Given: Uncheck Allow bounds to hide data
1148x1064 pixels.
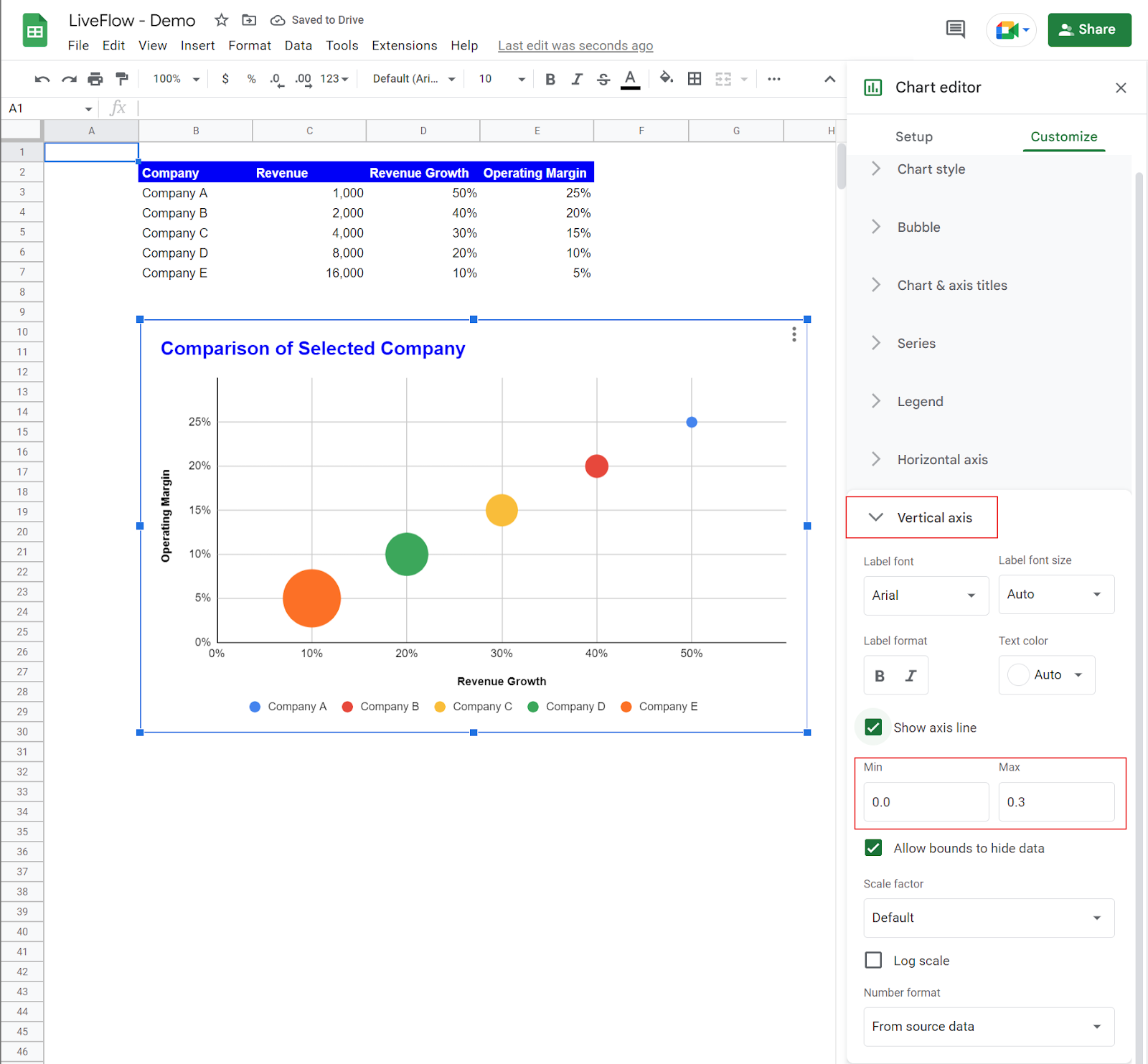Looking at the screenshot, I should coord(873,848).
